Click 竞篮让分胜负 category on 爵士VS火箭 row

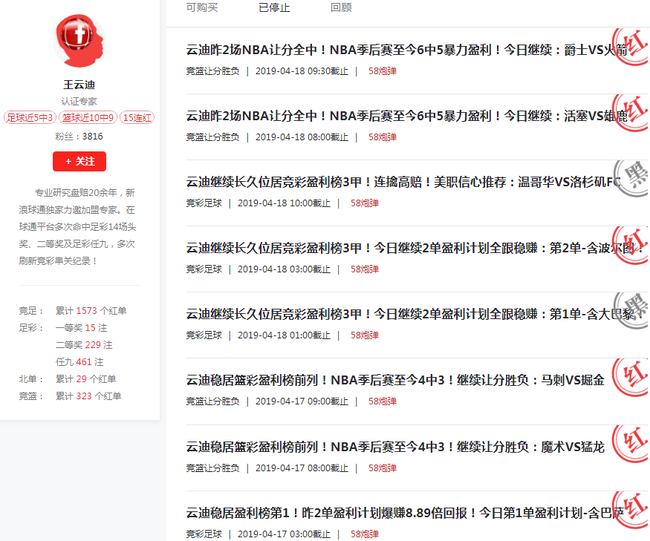coord(213,71)
